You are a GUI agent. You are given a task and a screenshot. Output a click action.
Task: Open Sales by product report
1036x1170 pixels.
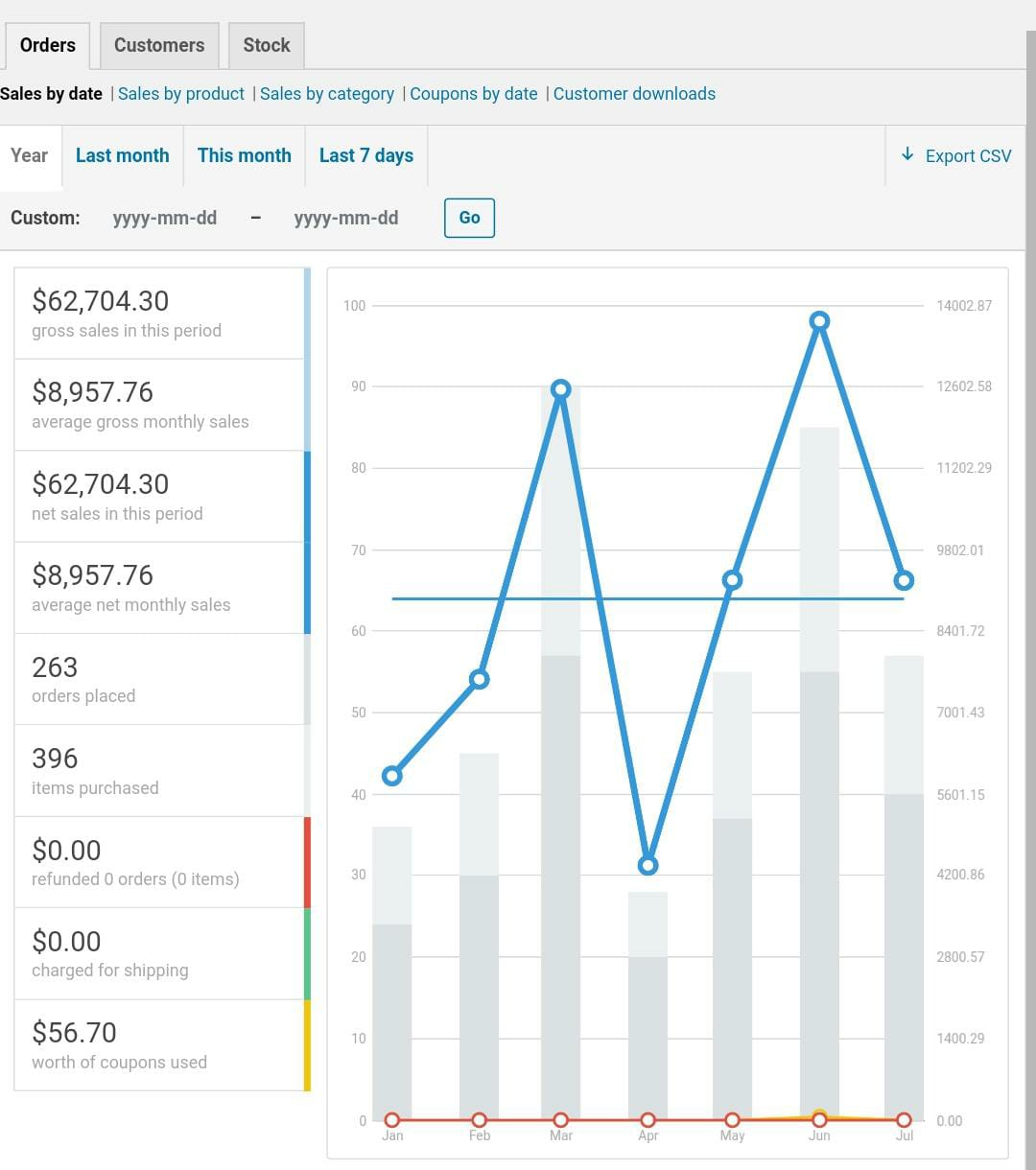(x=181, y=94)
